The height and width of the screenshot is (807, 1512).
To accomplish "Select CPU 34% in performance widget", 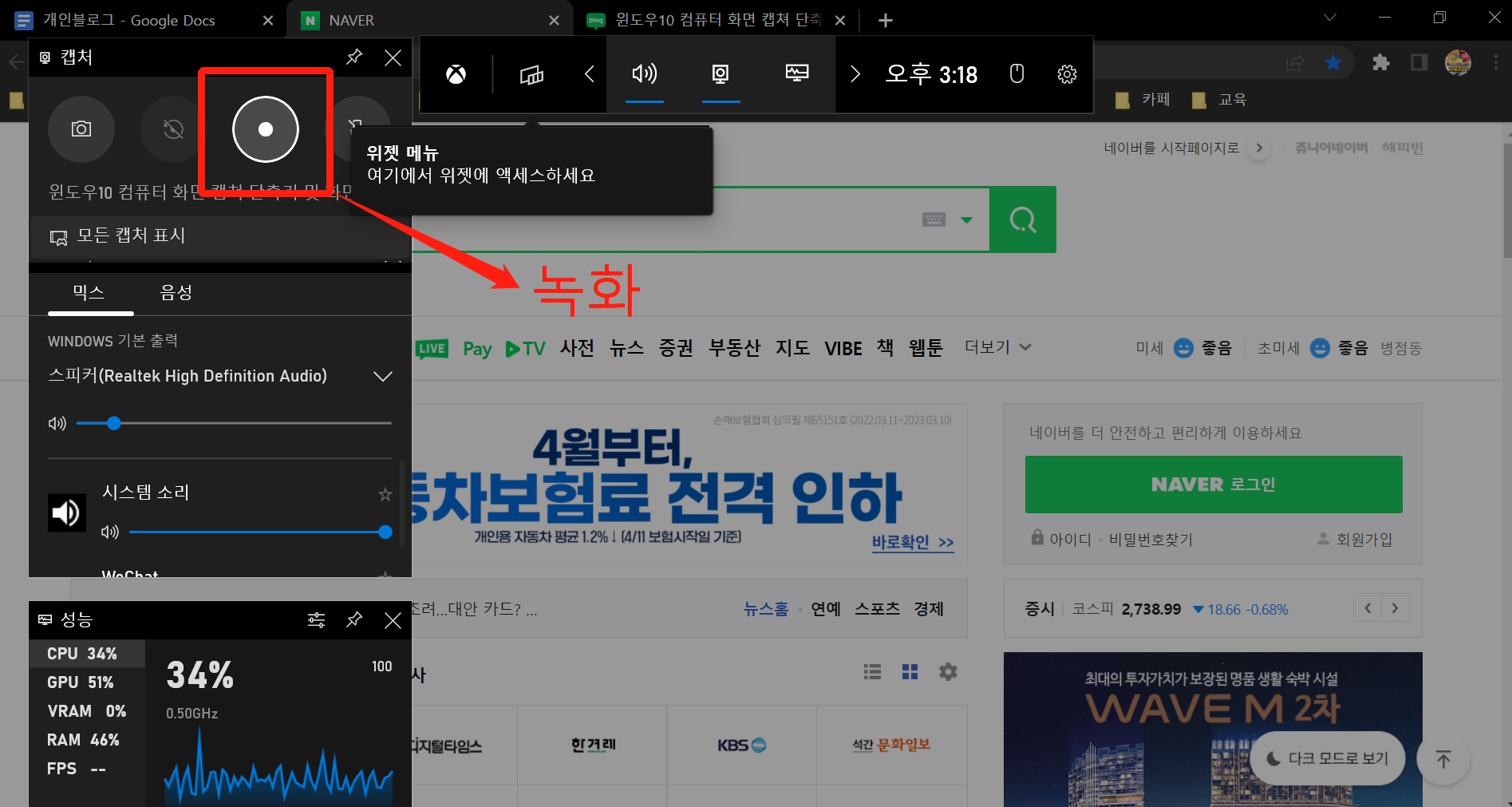I will (87, 654).
